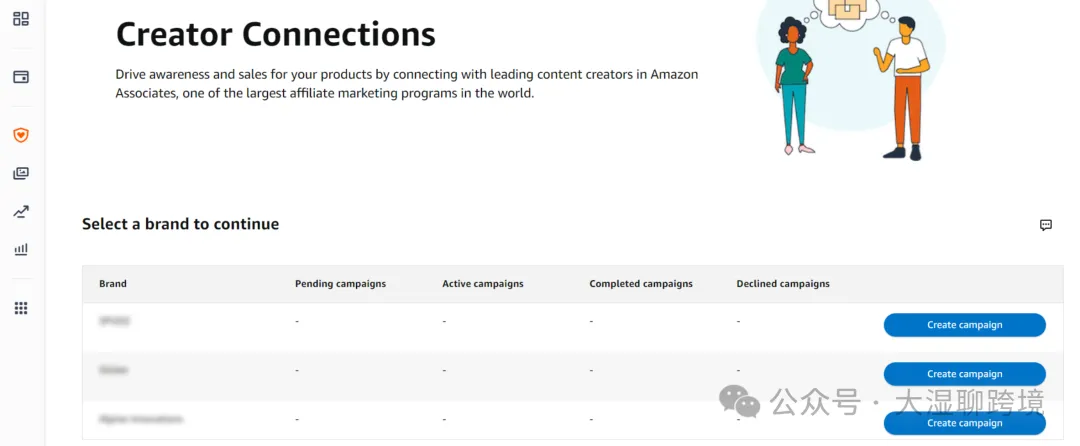Select the orange shield heart icon
Image resolution: width=1080 pixels, height=446 pixels.
click(20, 135)
